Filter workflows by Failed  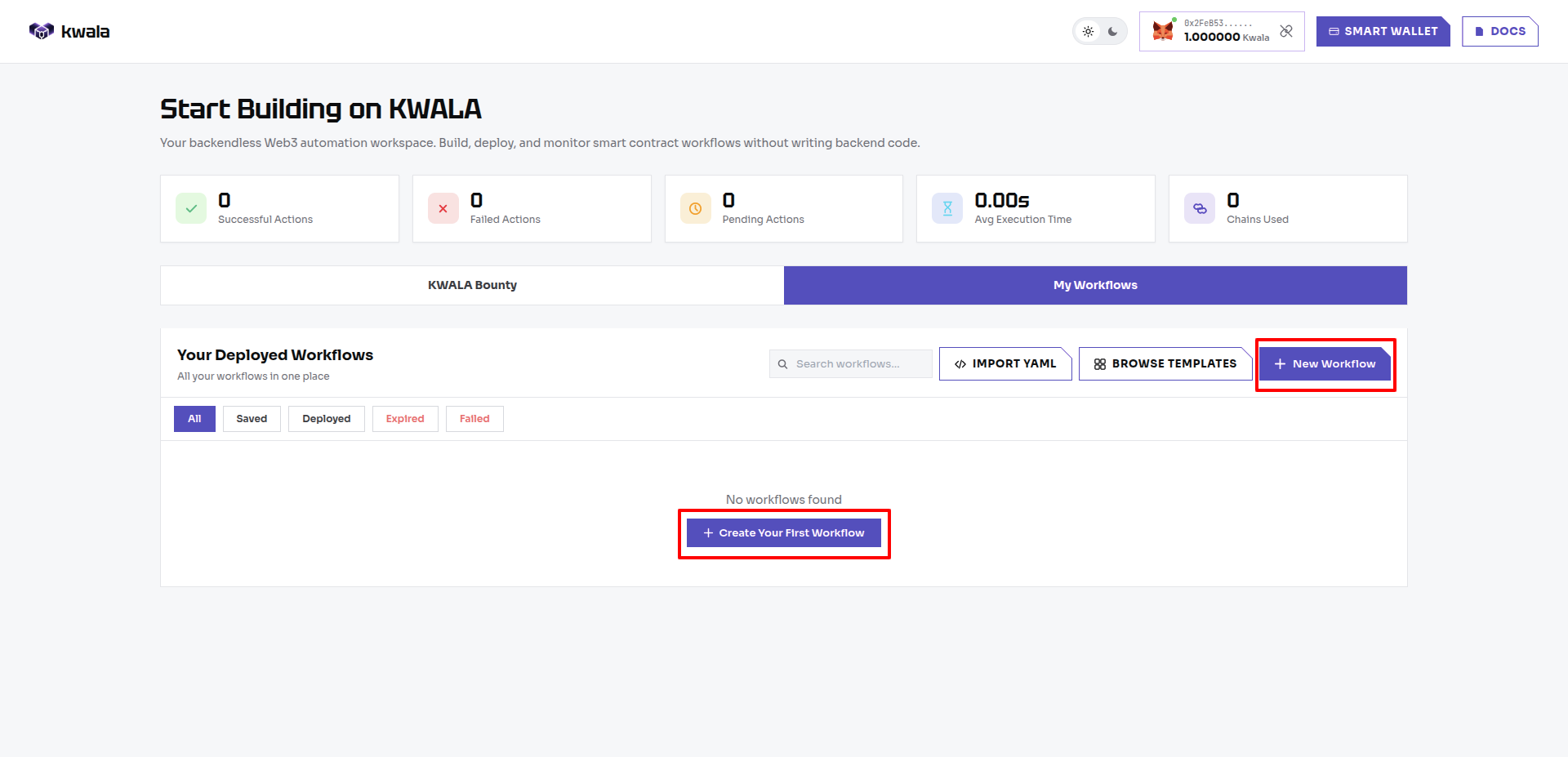(x=474, y=419)
